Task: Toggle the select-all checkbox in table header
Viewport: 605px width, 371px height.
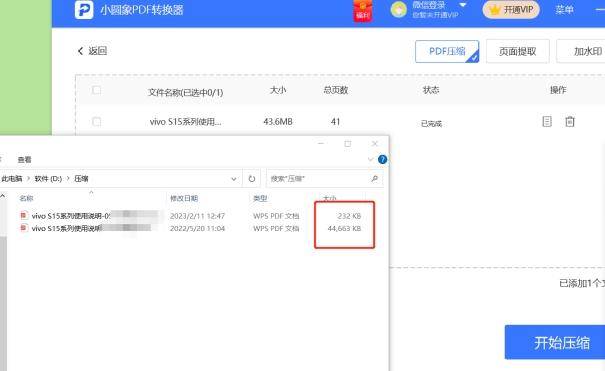Action: click(x=96, y=90)
